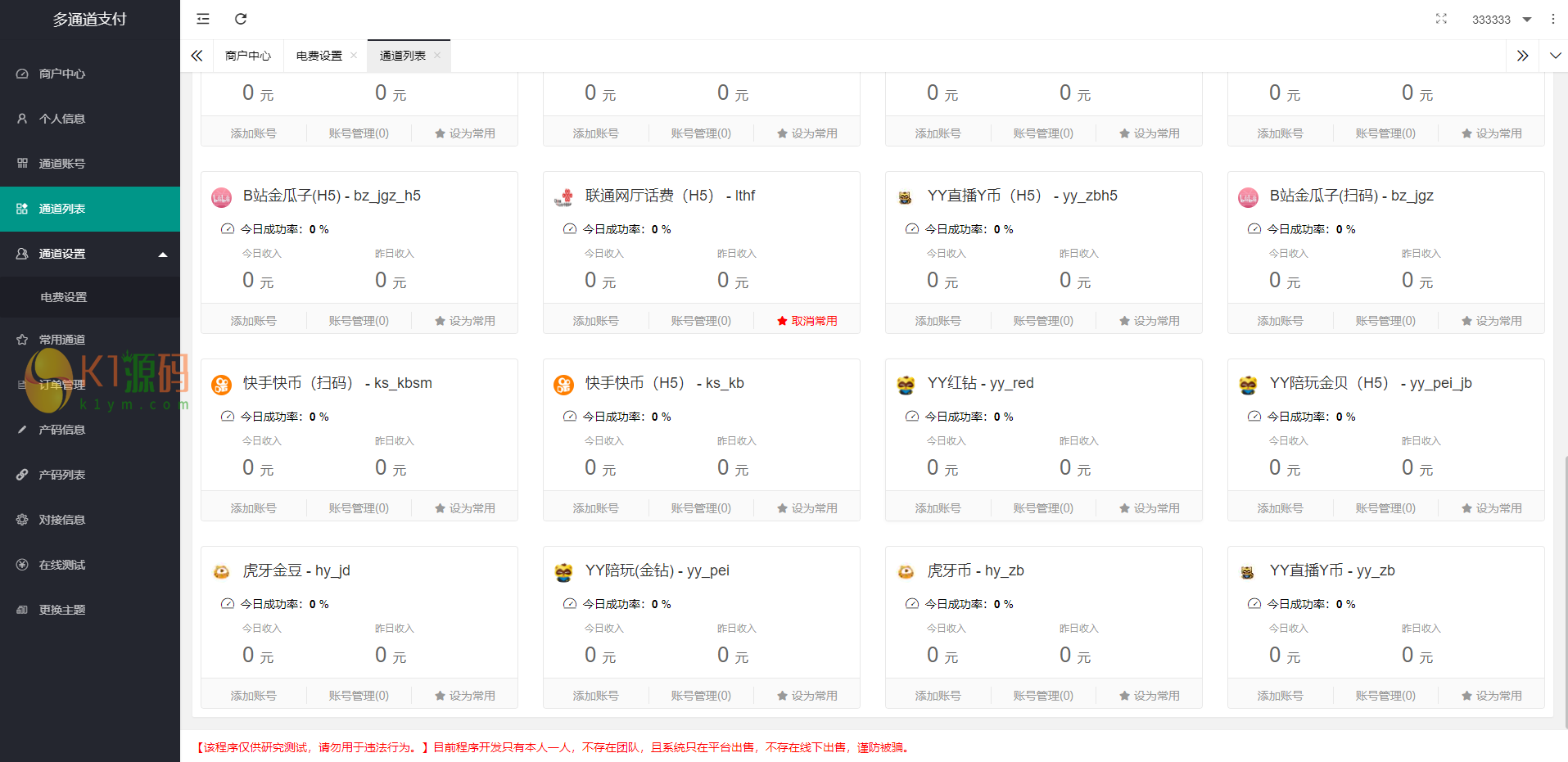This screenshot has width=1568, height=762.
Task: Click the YY红钻 channel logo icon
Action: point(906,385)
